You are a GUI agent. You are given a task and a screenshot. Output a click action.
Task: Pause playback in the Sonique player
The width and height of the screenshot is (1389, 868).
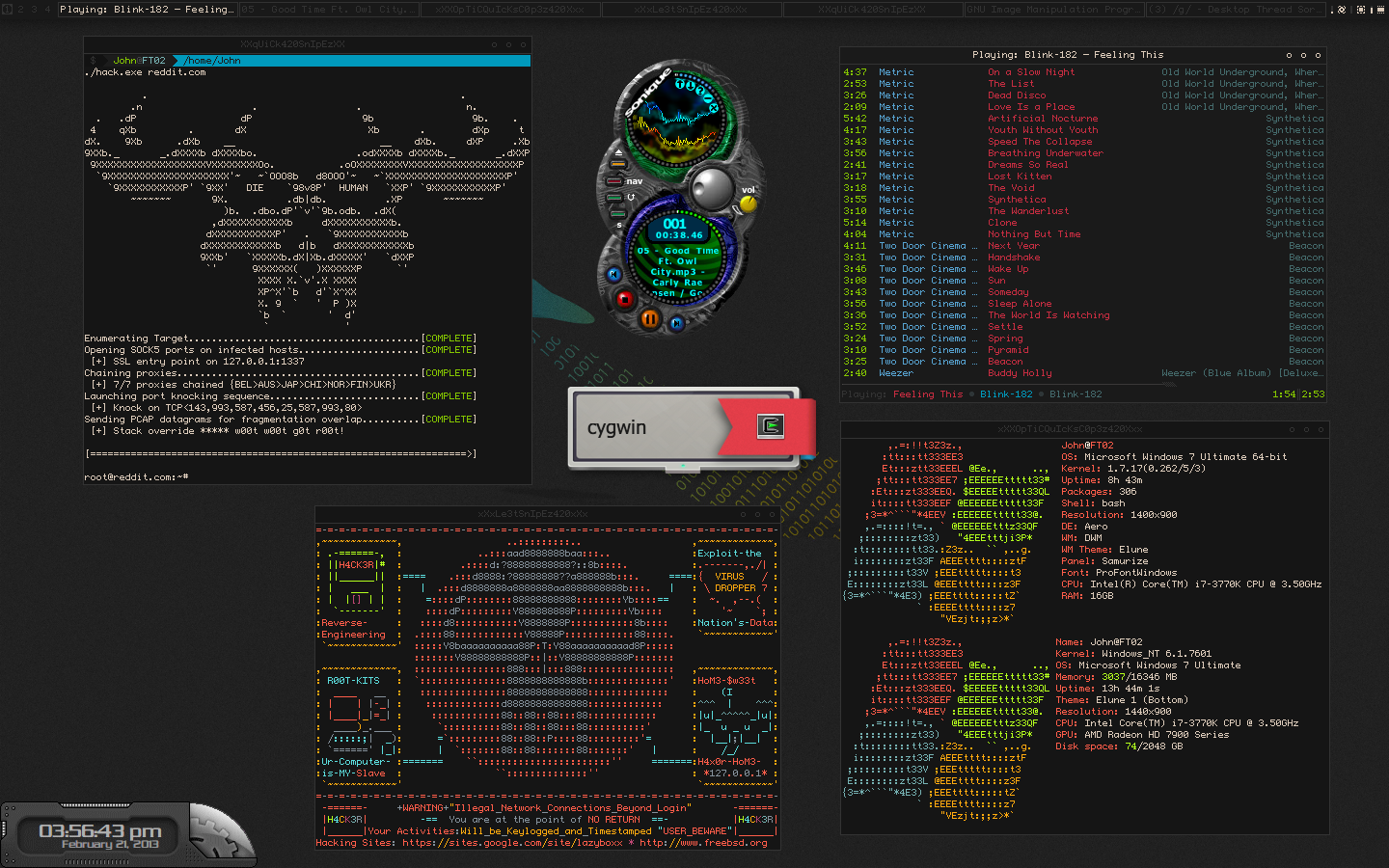coord(650,318)
